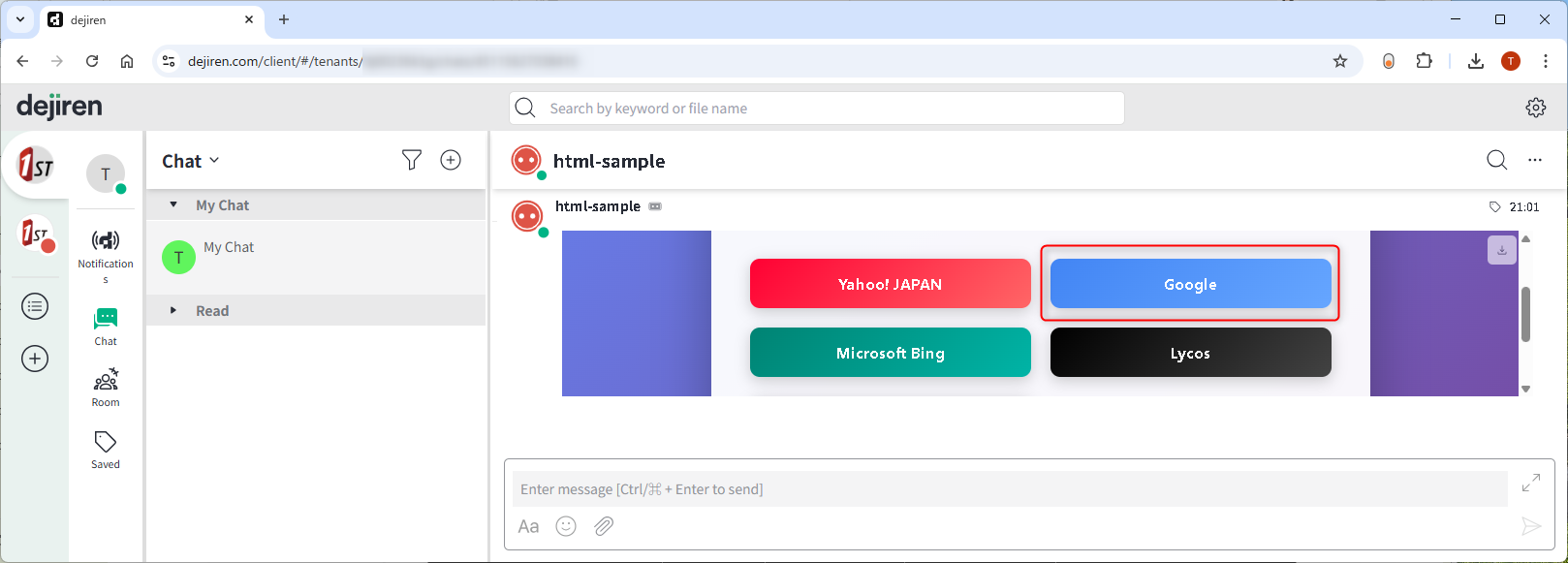Go to browser home page
This screenshot has width=1568, height=563.
(127, 61)
